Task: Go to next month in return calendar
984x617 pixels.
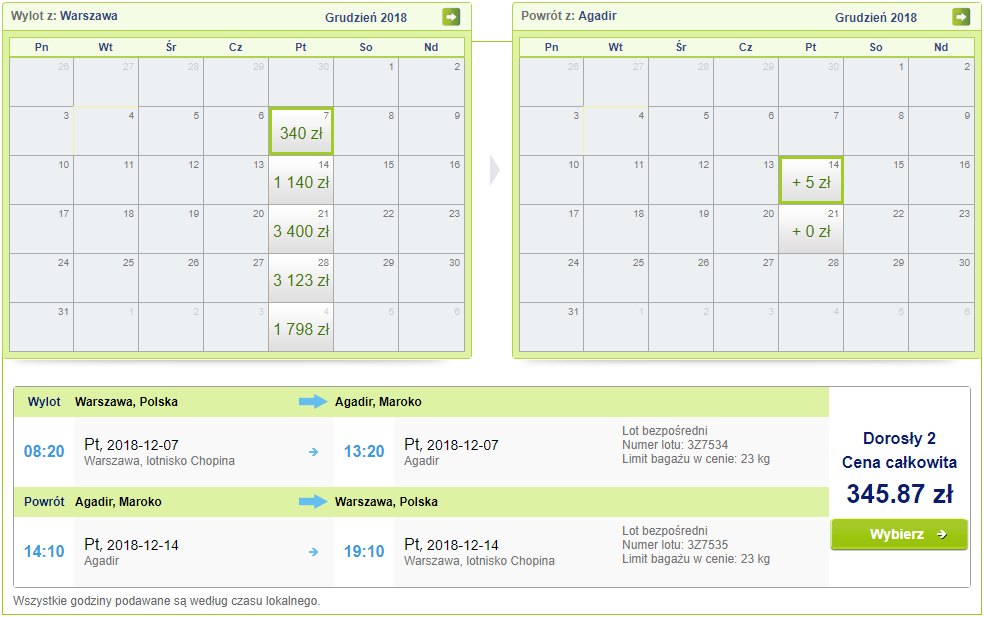Action: (961, 17)
